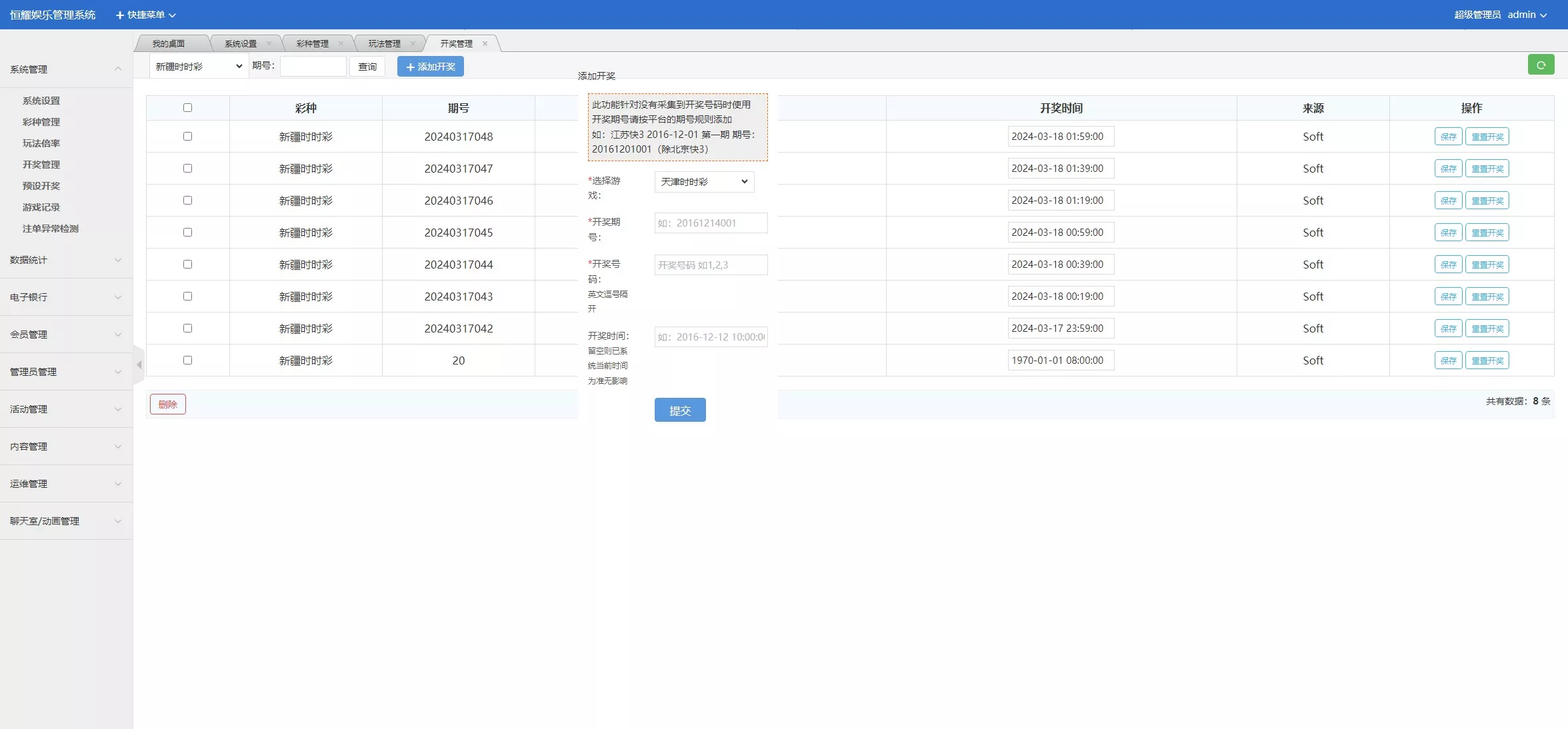1568x729 pixels.
Task: Collapse the sidebar using the arrow handle
Action: tap(139, 364)
